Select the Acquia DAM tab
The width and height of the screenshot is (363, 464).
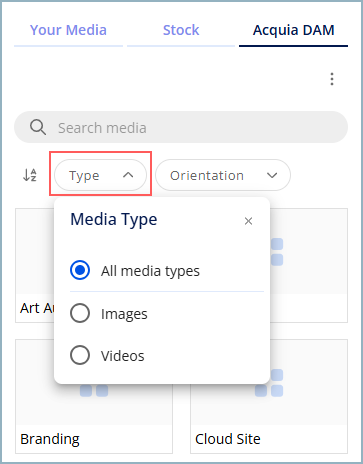pos(293,30)
